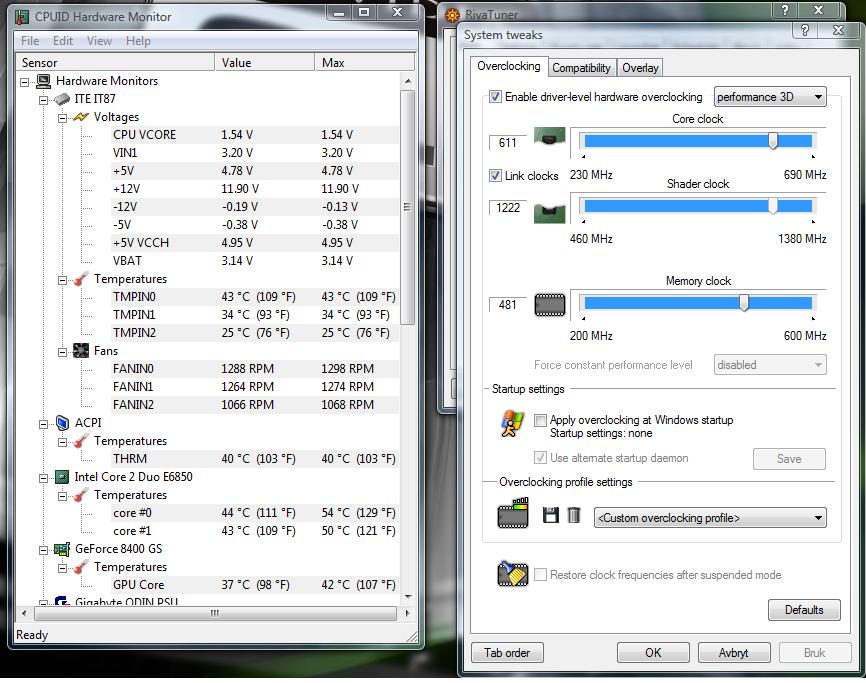Click the Fans fan icon
Image resolution: width=866 pixels, height=683 pixels.
click(x=81, y=351)
